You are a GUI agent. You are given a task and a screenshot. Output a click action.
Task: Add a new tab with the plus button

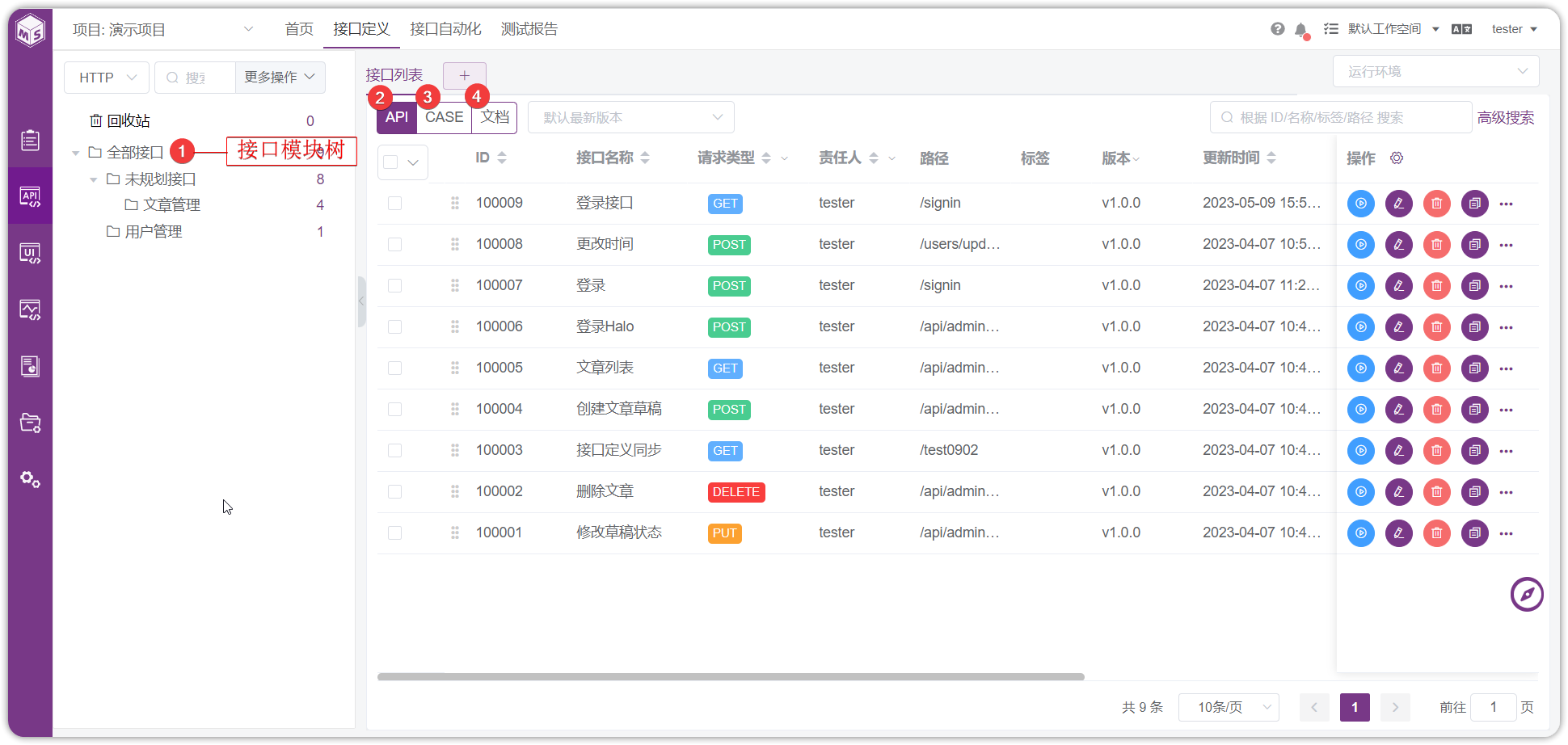pos(465,75)
